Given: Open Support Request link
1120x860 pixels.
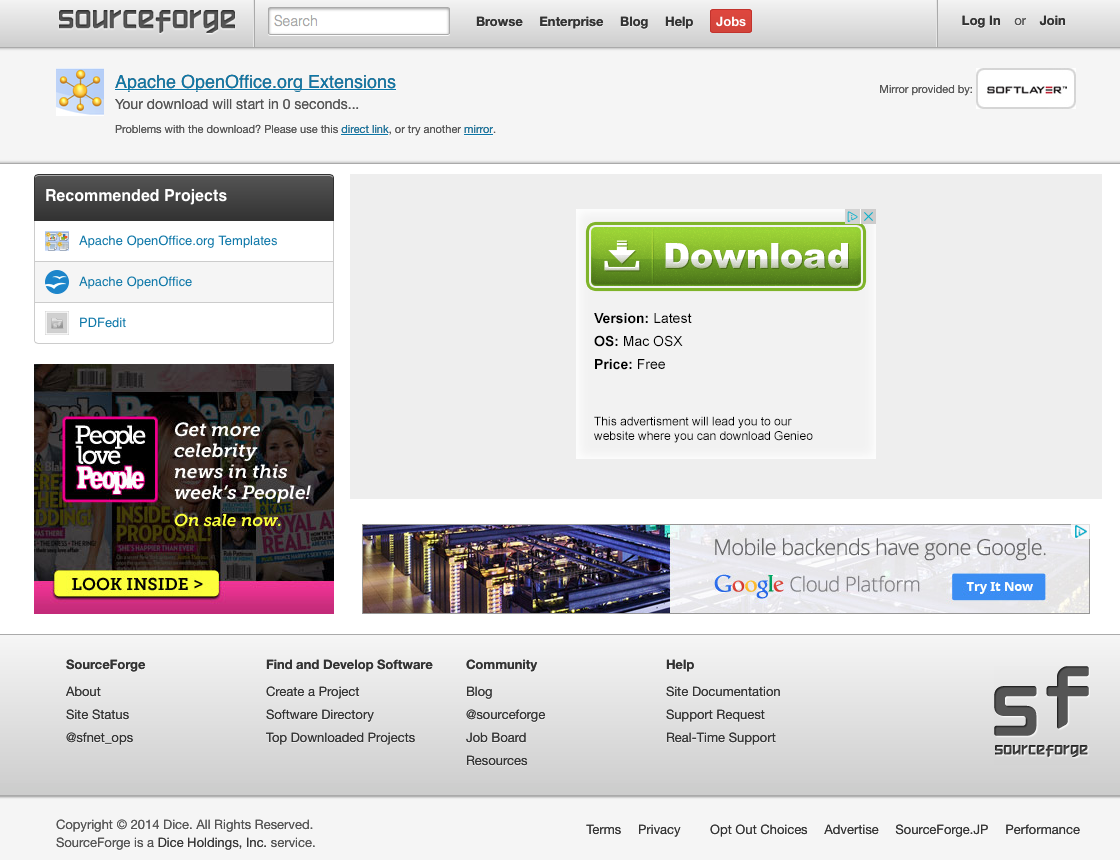Looking at the screenshot, I should (x=715, y=714).
